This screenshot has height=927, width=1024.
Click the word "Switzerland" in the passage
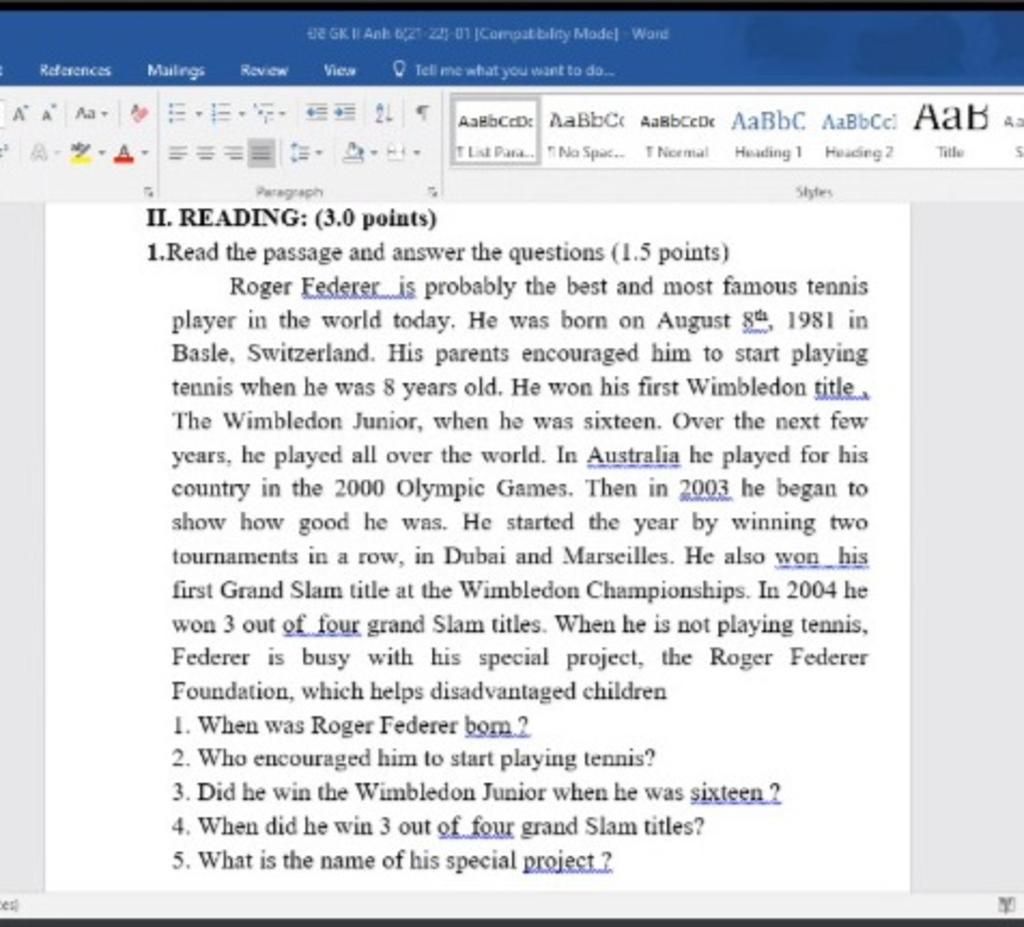(x=311, y=354)
